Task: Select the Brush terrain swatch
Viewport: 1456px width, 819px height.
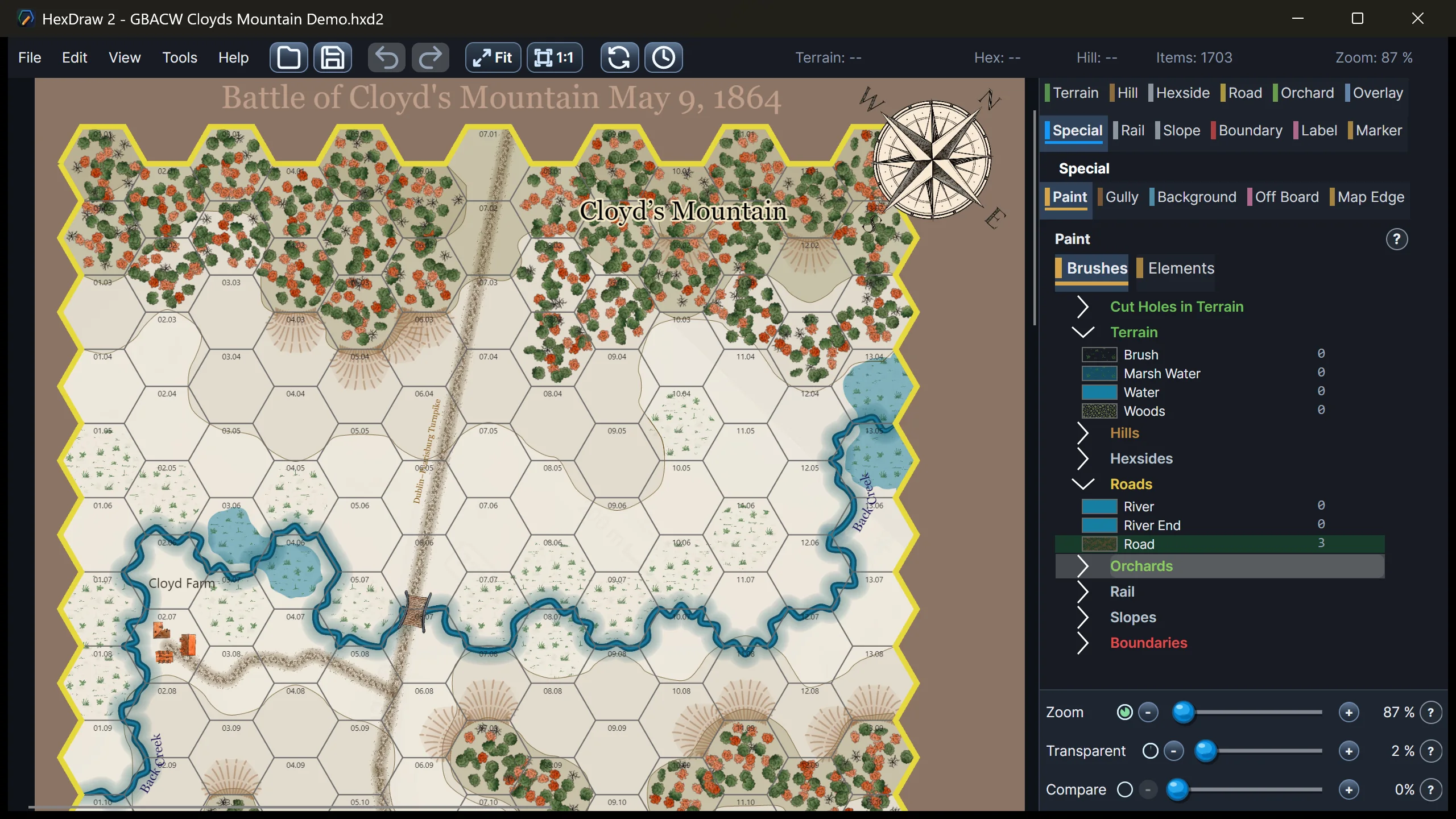Action: point(1099,355)
